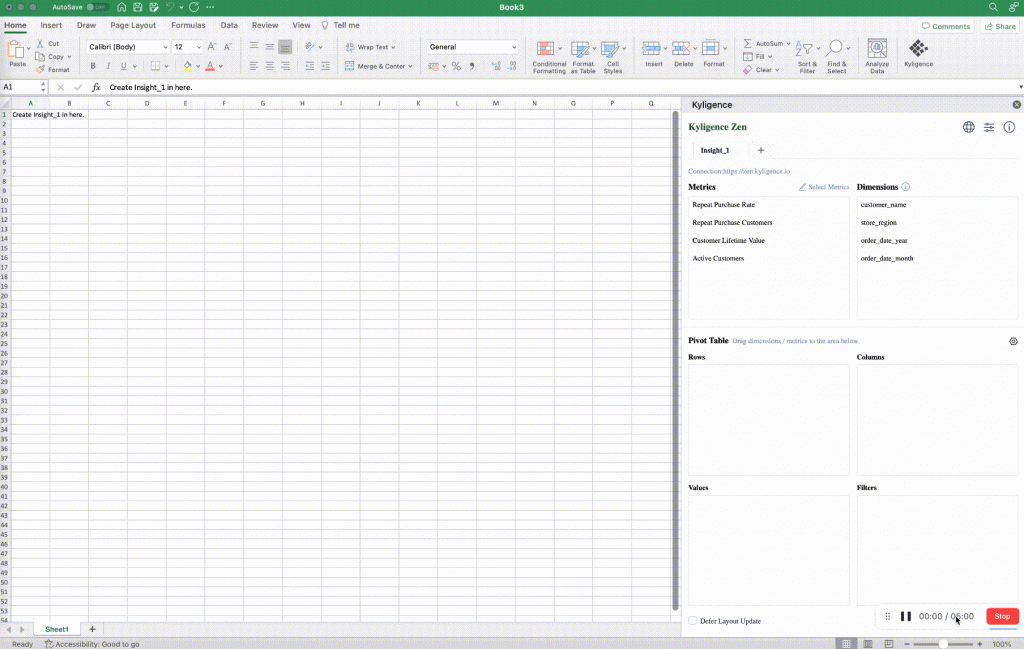Open the Review ribbon tab
Screen dimensions: 1024x649
[x=264, y=25]
